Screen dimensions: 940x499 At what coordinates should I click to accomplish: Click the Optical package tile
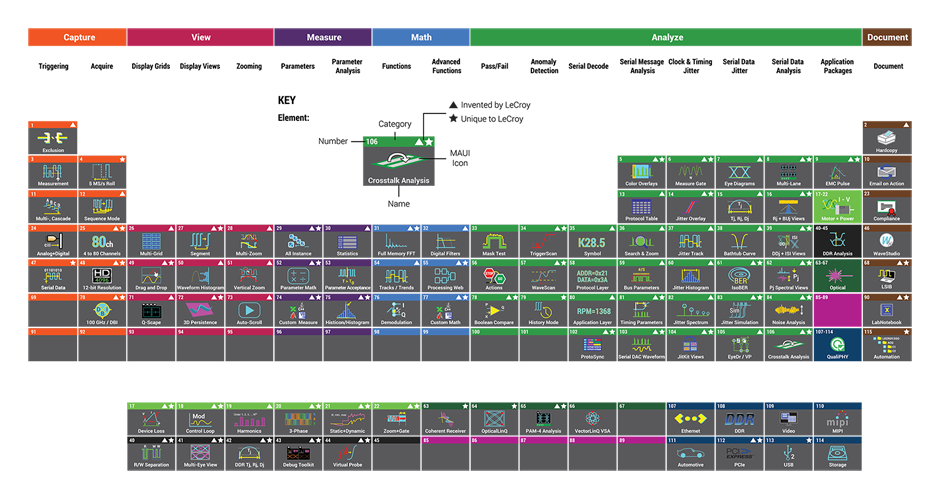point(837,276)
